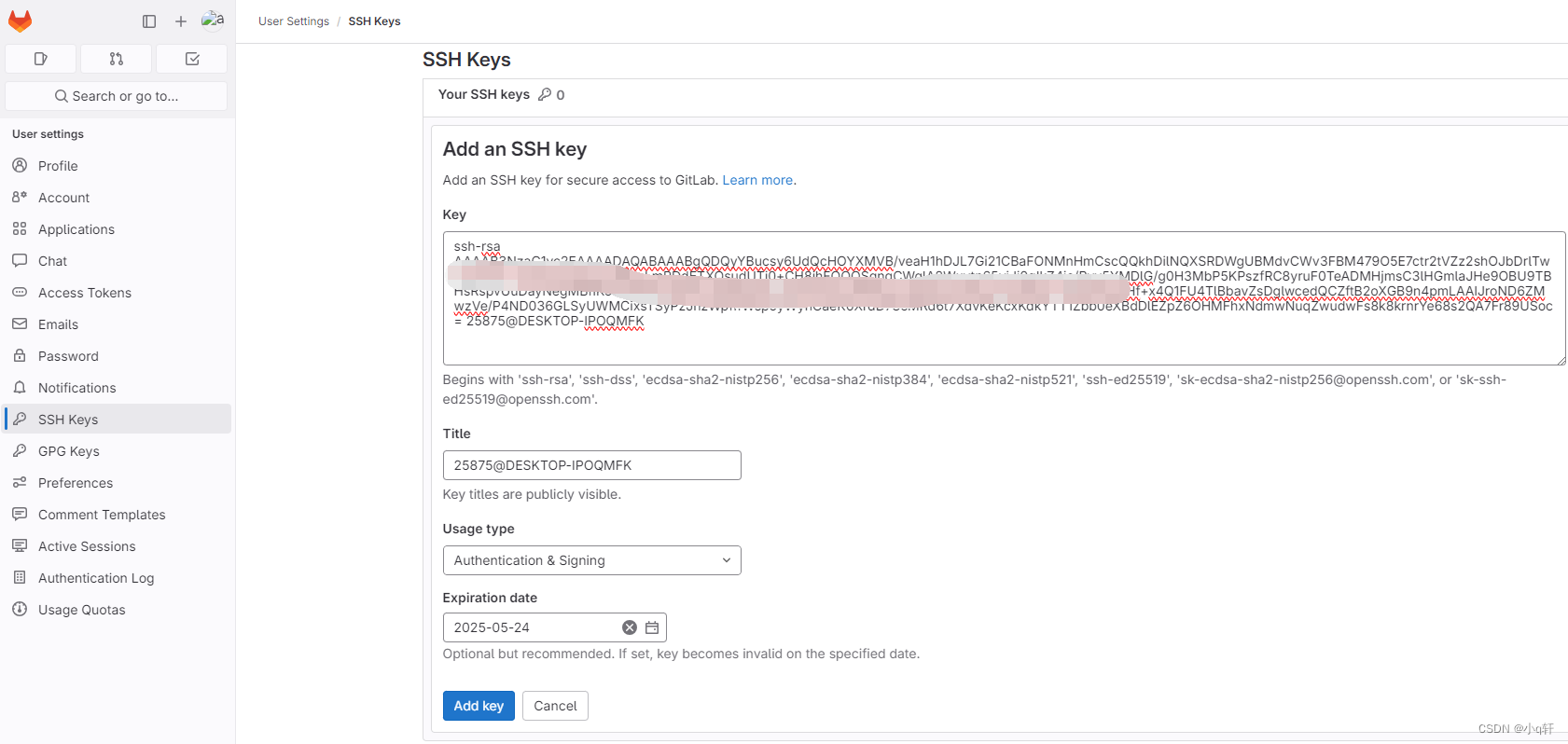Click the Search or go to box

(117, 96)
